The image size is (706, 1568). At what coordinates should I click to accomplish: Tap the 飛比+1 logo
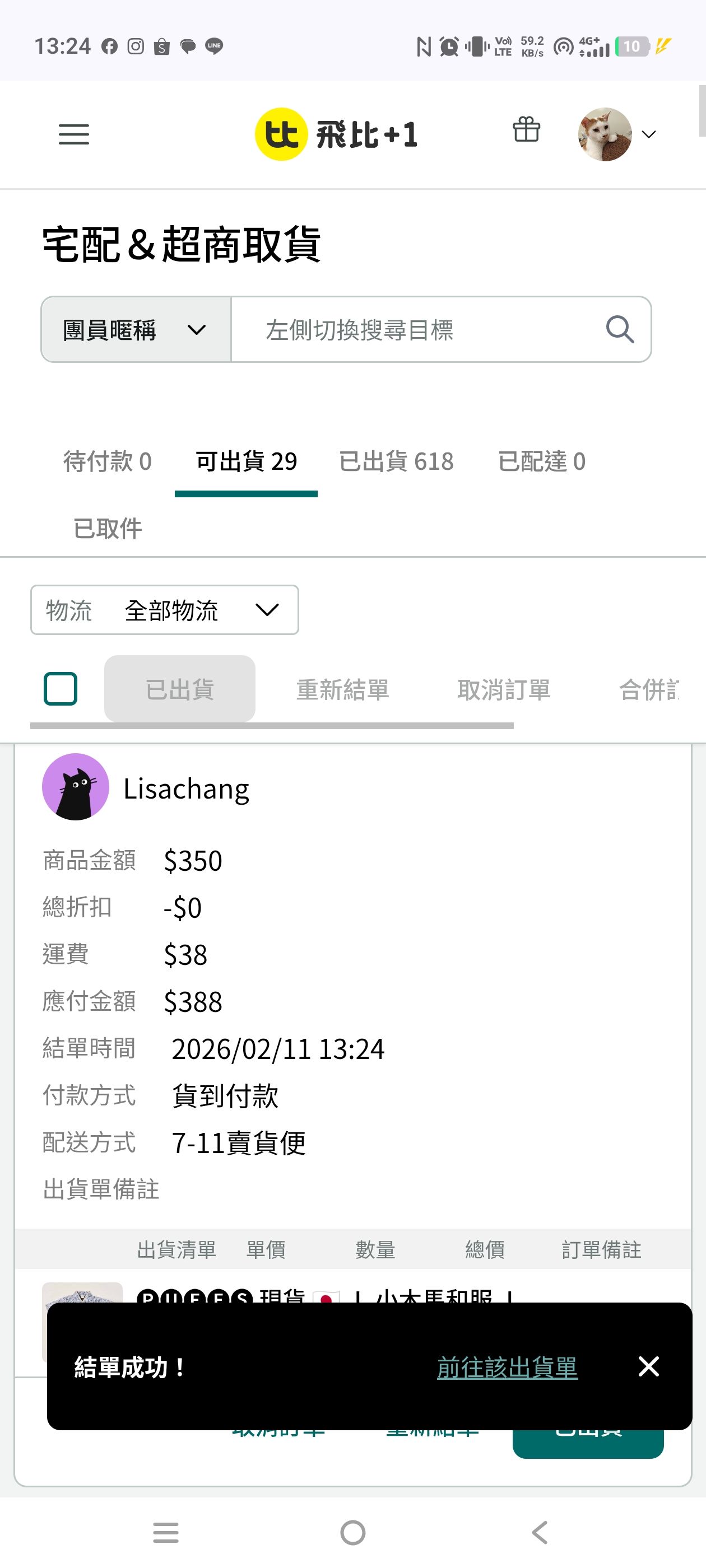click(336, 134)
